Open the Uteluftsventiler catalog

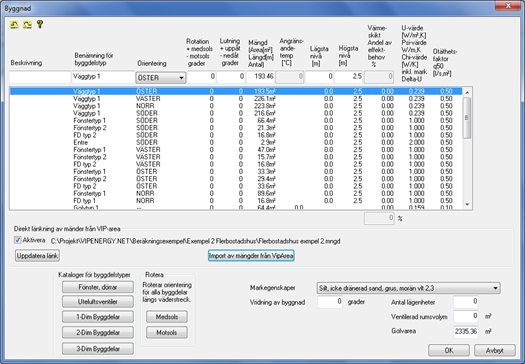click(x=98, y=302)
